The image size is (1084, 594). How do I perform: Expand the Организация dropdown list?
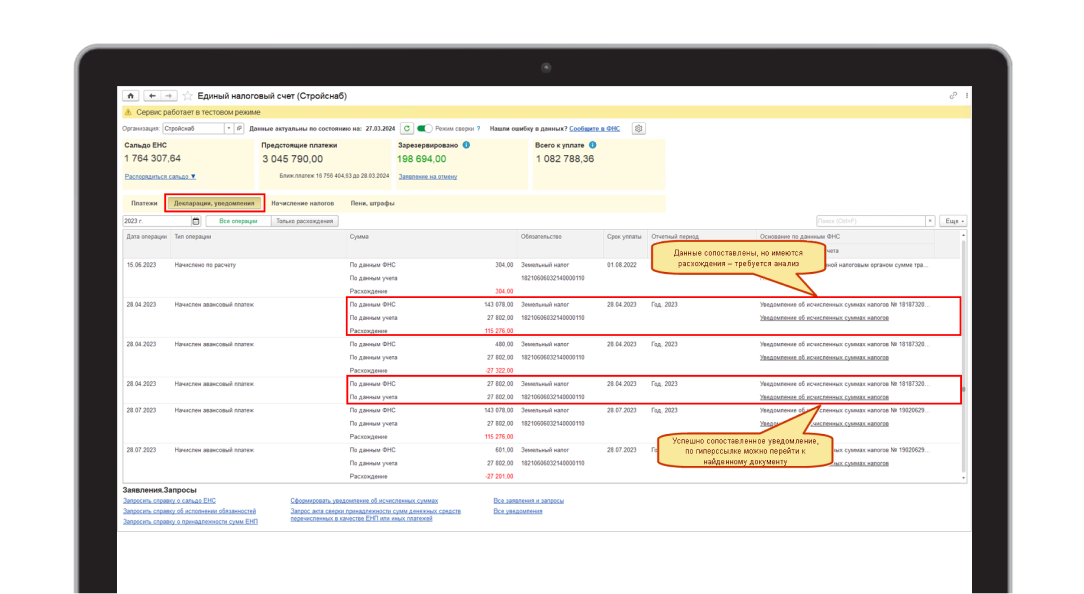(x=228, y=129)
